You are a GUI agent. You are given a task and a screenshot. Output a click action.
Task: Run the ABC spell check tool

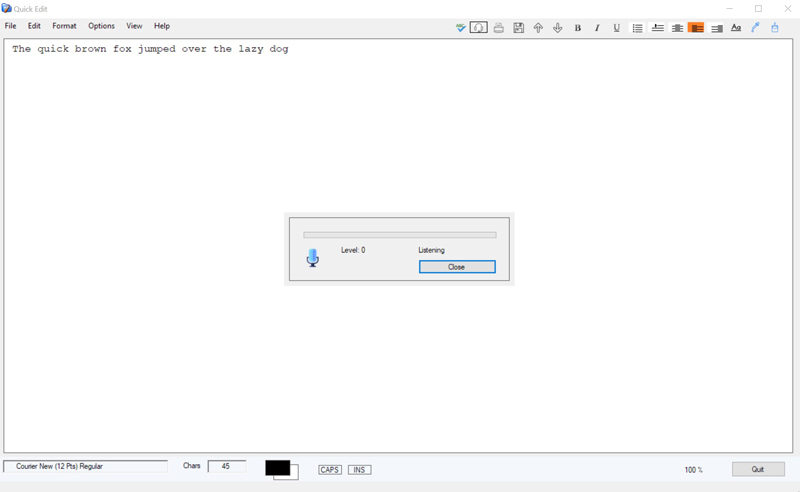[x=461, y=28]
